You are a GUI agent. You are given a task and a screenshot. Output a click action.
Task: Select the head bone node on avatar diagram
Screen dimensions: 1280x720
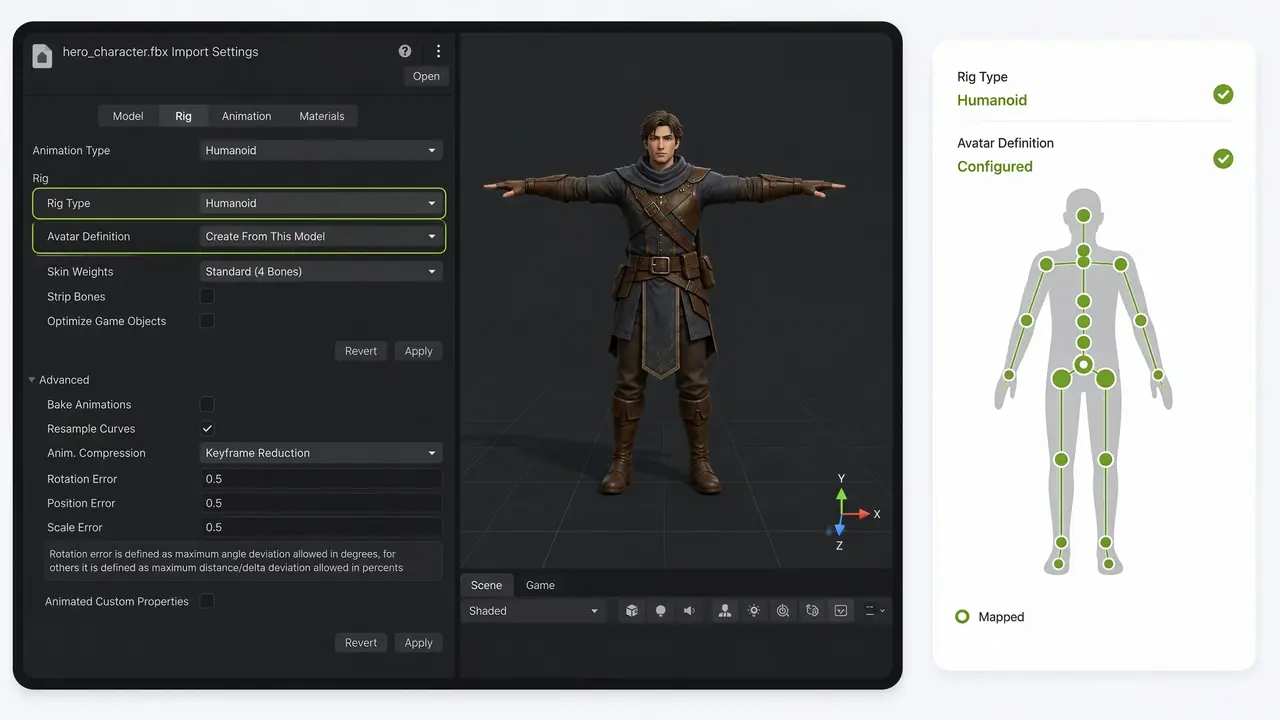[x=1083, y=215]
